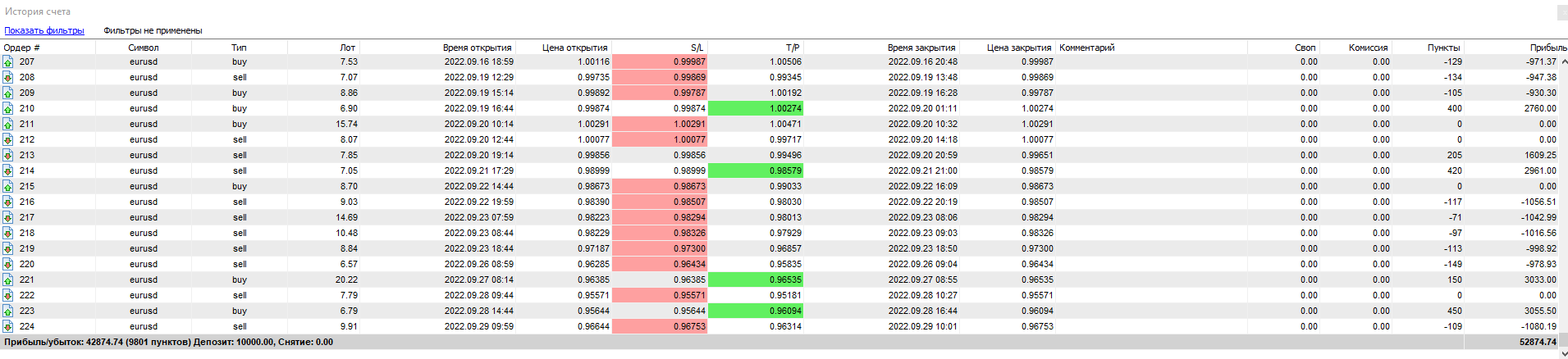Click the scroll down arrow of the table
The image size is (1568, 359).
point(1563,353)
